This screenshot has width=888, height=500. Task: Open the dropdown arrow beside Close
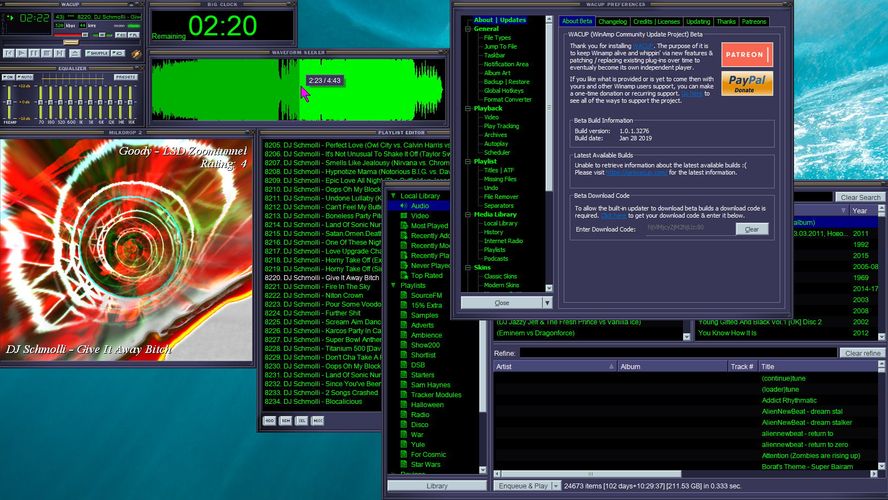tap(547, 302)
